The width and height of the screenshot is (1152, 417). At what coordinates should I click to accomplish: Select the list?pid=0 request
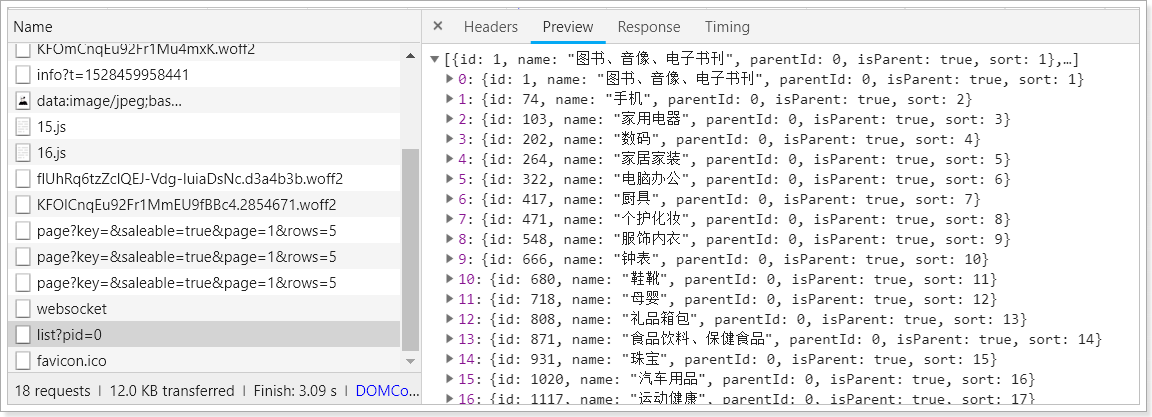(69, 334)
